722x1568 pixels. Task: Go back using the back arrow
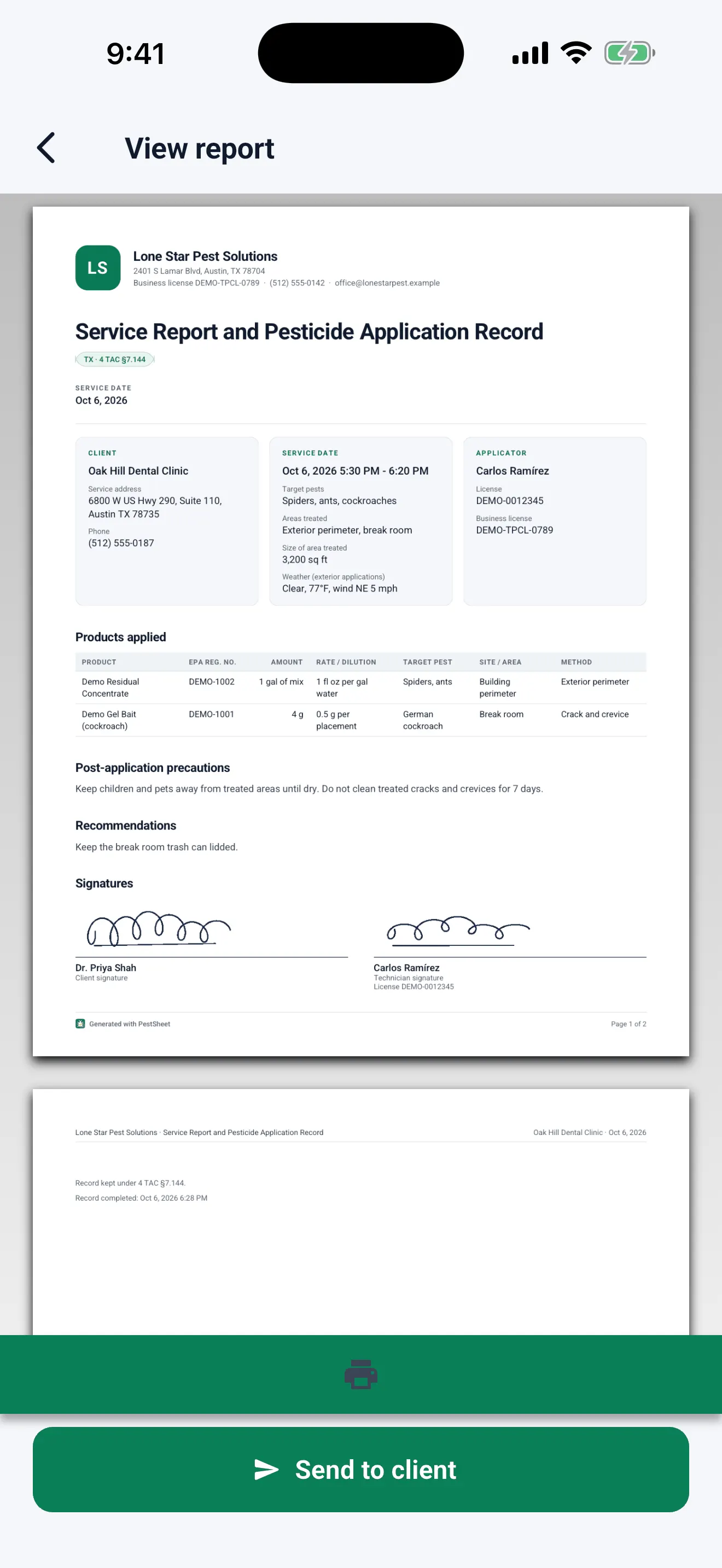[x=46, y=148]
